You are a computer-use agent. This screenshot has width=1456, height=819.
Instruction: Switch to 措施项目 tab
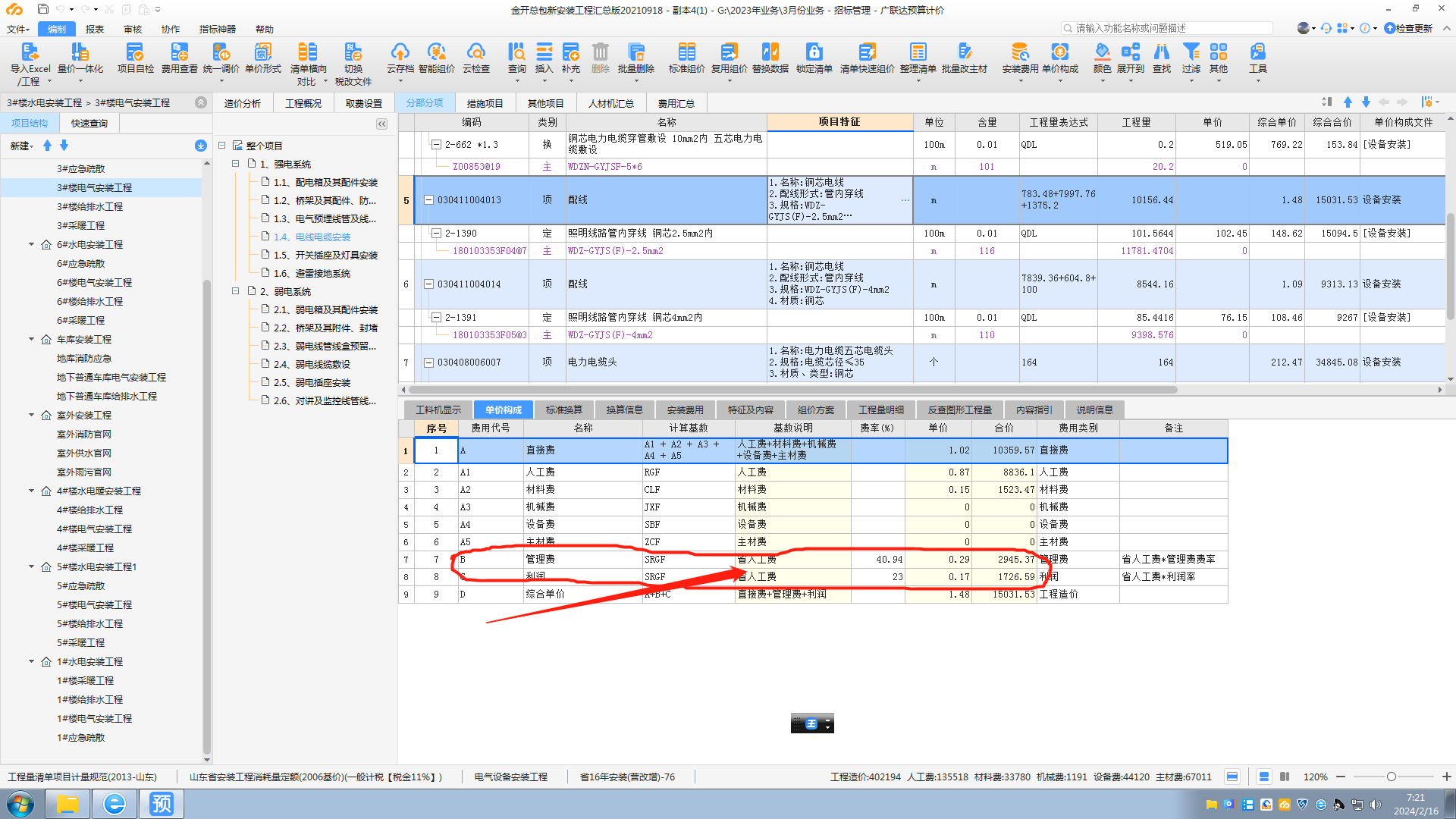(x=485, y=103)
